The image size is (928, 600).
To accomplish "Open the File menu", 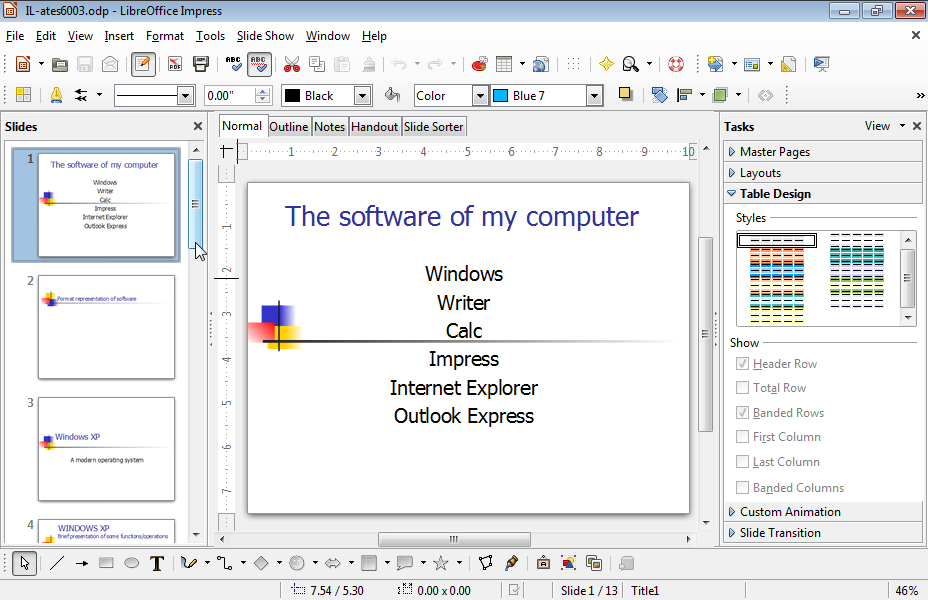I will pos(15,36).
